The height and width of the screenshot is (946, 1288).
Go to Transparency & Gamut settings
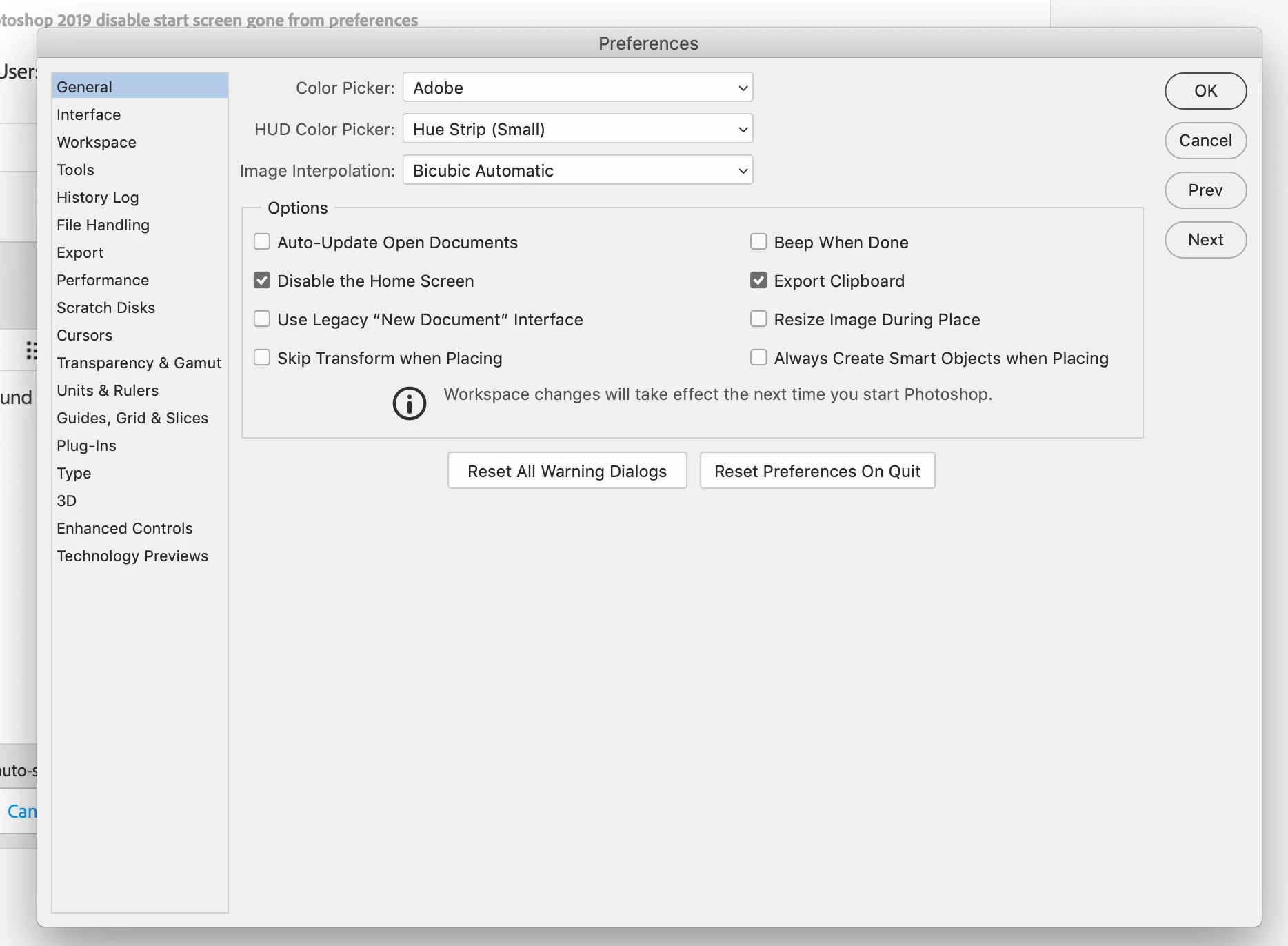140,363
